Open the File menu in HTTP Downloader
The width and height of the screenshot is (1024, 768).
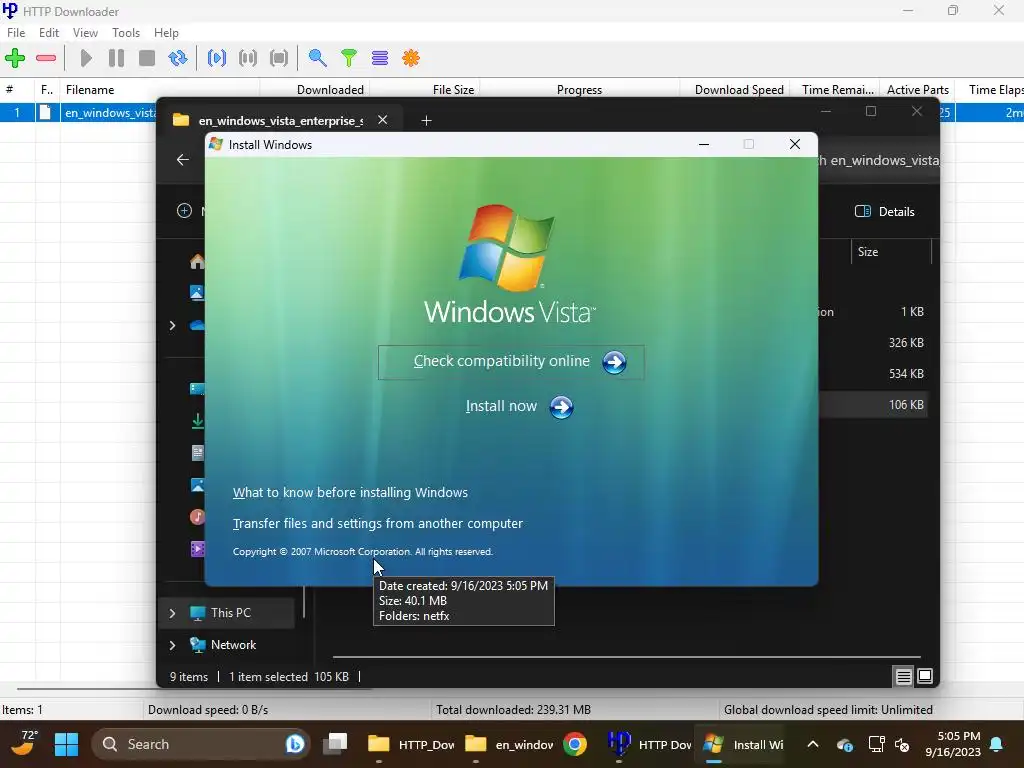(x=16, y=33)
